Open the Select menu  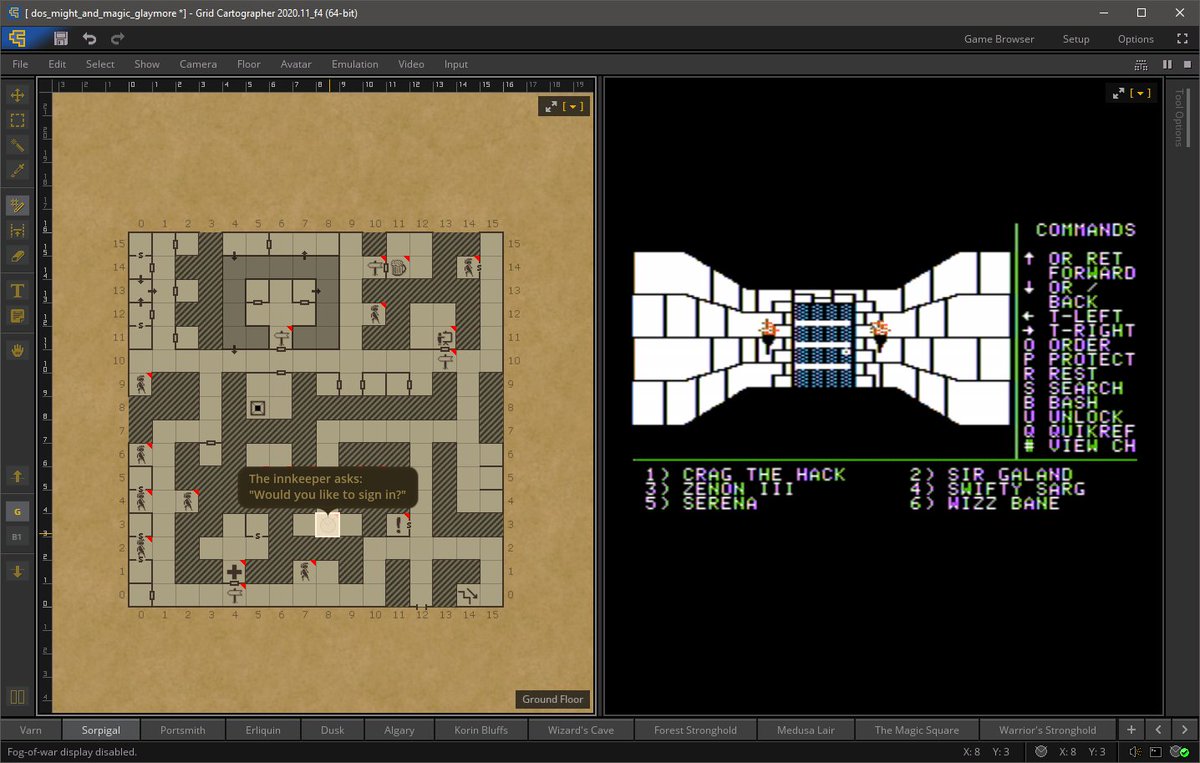coord(100,64)
